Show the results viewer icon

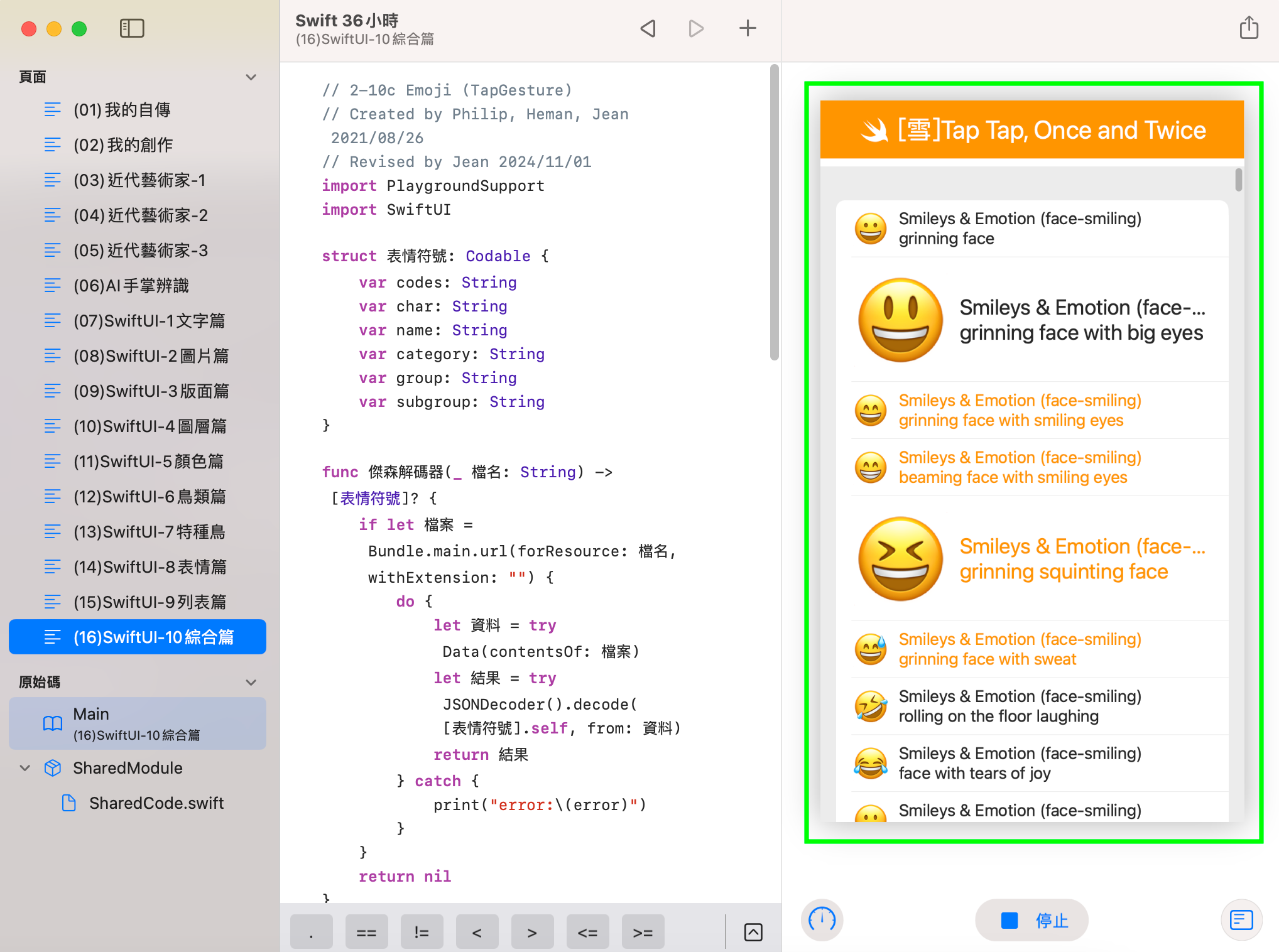(x=1241, y=920)
